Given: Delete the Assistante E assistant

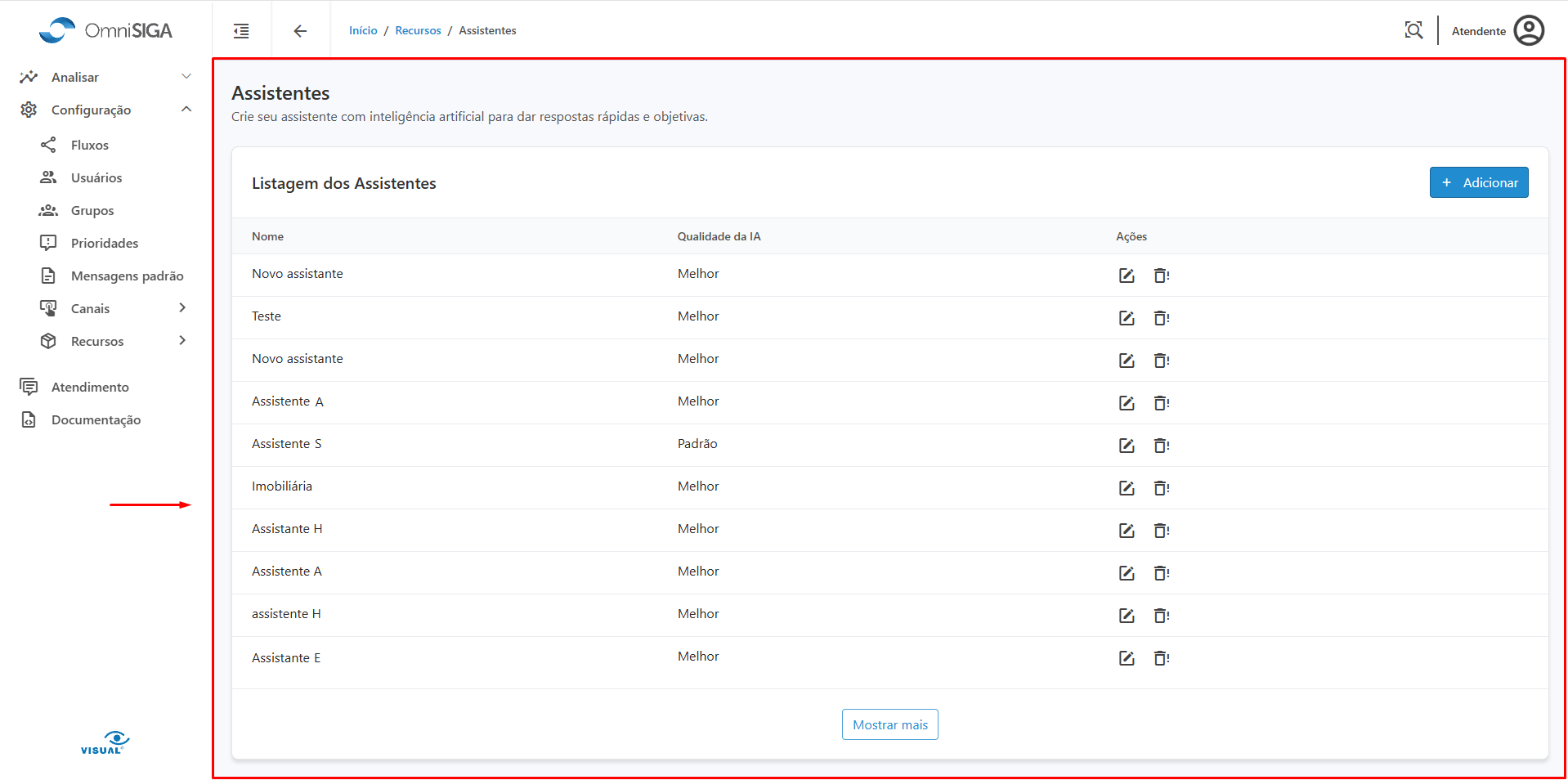Looking at the screenshot, I should (1161, 658).
